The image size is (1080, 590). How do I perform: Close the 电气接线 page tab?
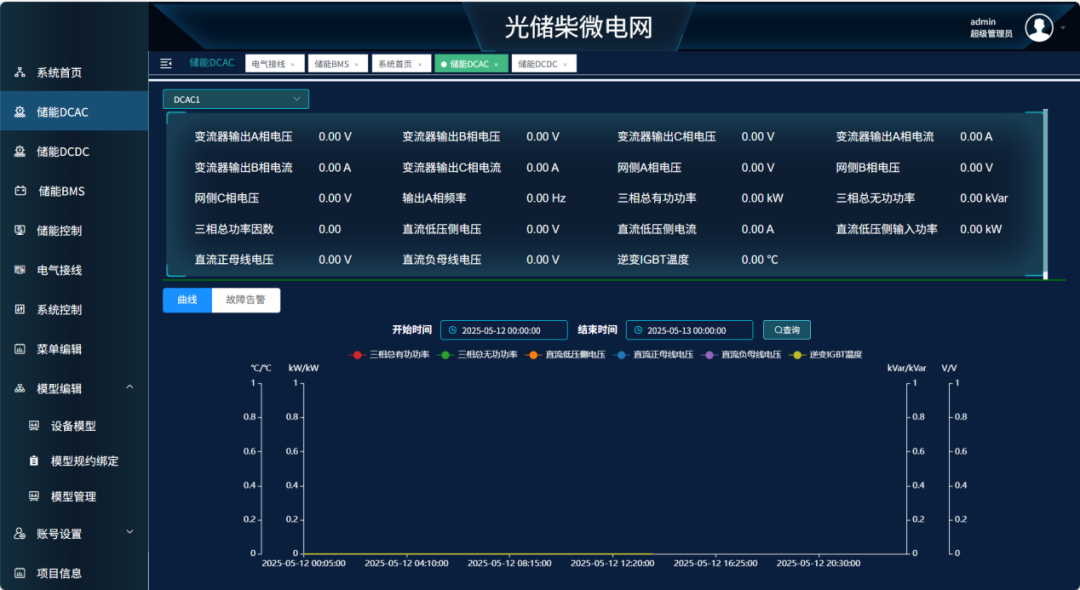[293, 65]
